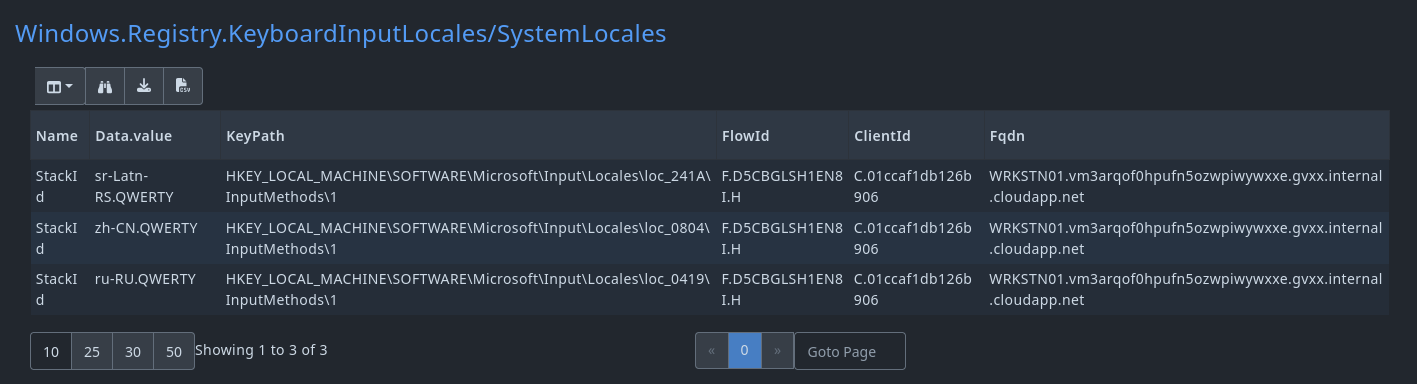Screen dimensions: 1417x384
Task: Set page size to 30 rows
Action: coord(133,352)
